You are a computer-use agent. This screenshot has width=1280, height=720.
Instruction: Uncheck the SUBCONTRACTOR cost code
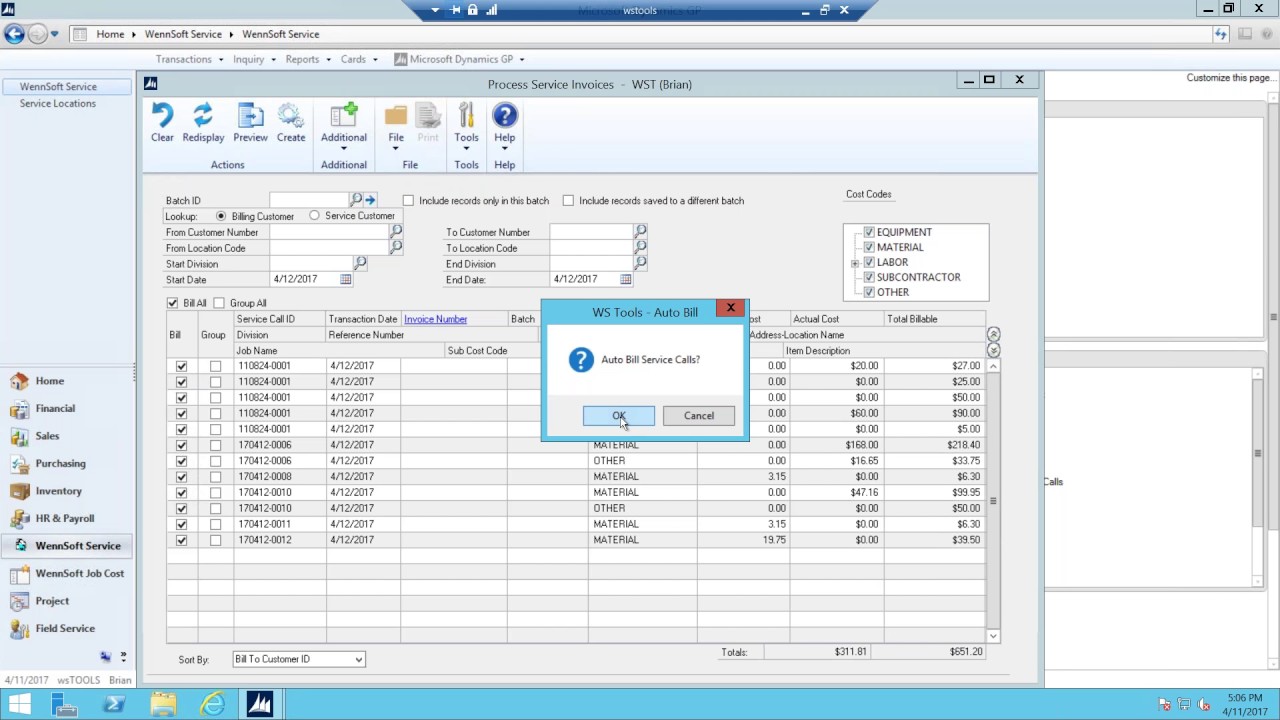[x=869, y=277]
